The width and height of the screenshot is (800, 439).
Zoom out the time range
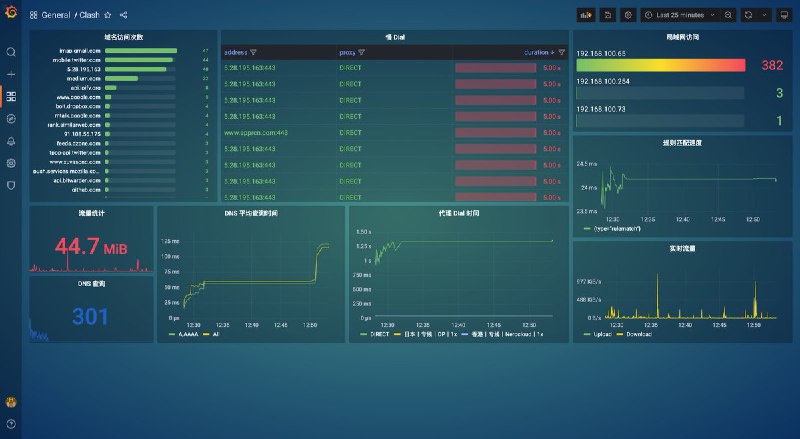728,15
